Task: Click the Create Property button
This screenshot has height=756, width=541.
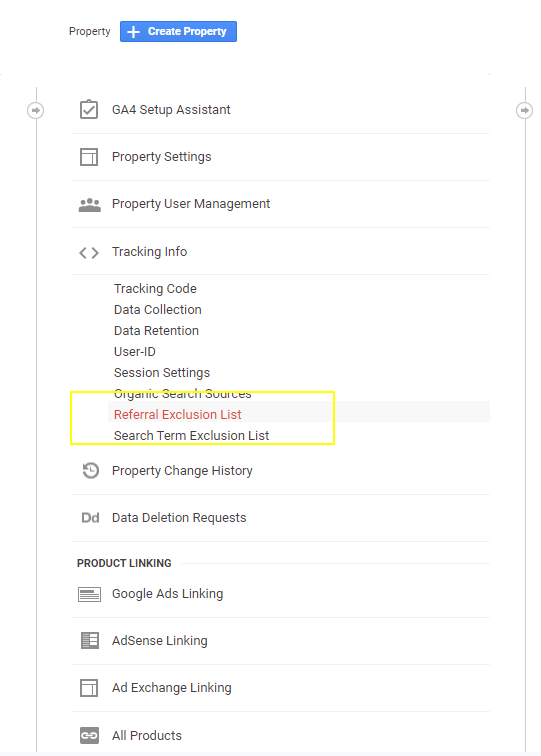Action: (x=178, y=31)
